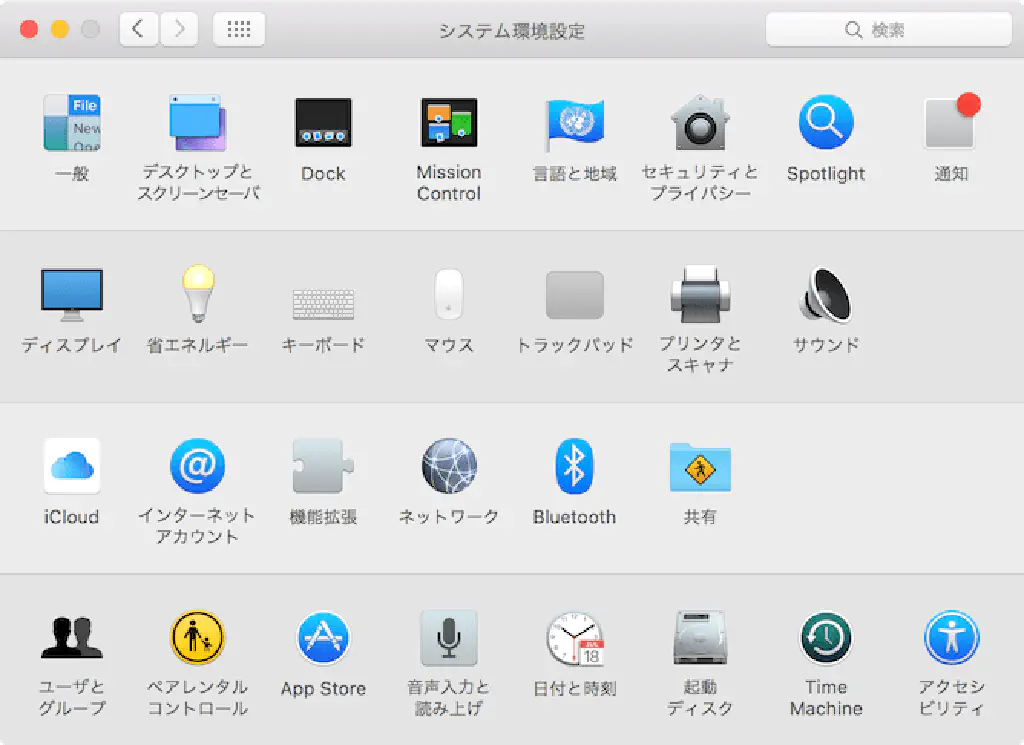1024x745 pixels.
Task: Open セキュリティとプライバシー settings
Action: click(700, 124)
